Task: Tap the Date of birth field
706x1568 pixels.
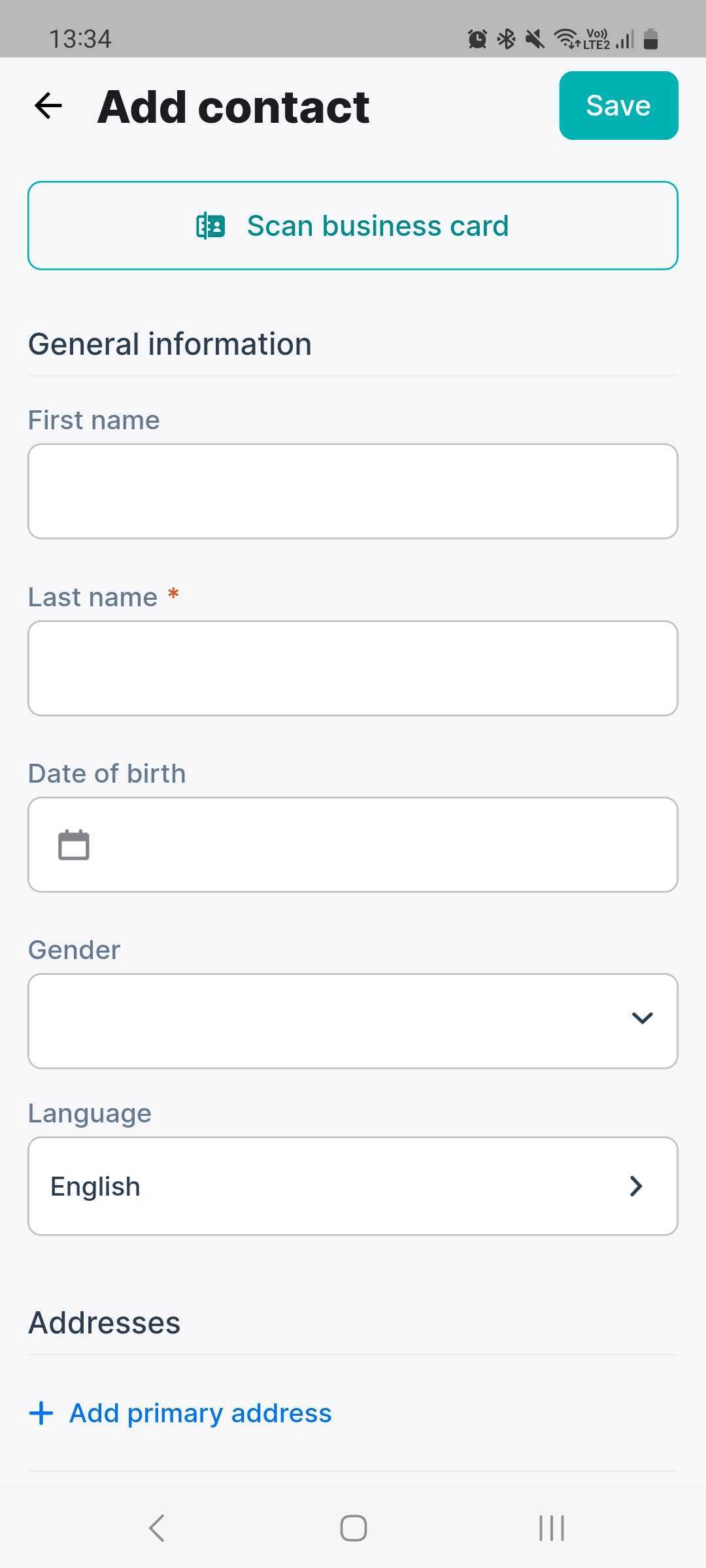Action: 353,844
